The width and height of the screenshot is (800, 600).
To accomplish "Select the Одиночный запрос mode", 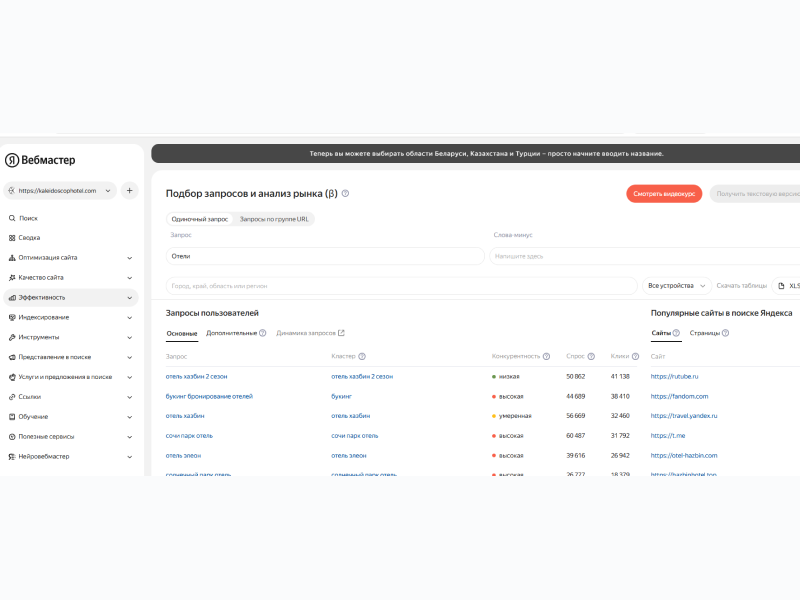I will (199, 218).
